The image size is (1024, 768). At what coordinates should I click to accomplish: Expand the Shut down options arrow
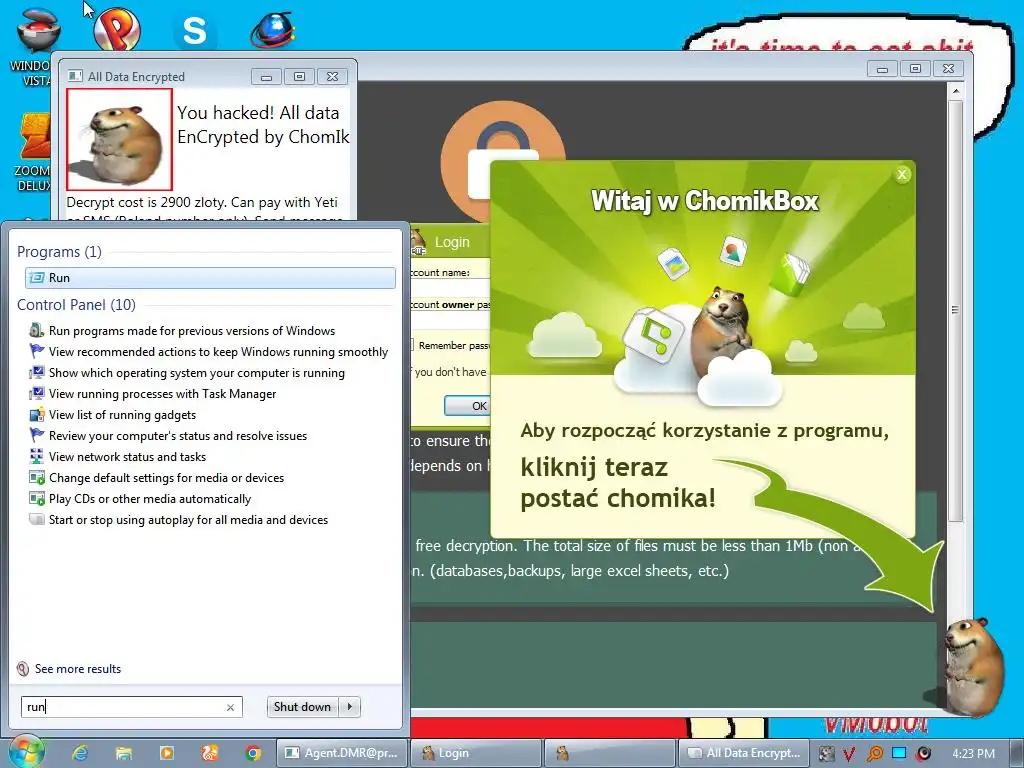(x=350, y=707)
